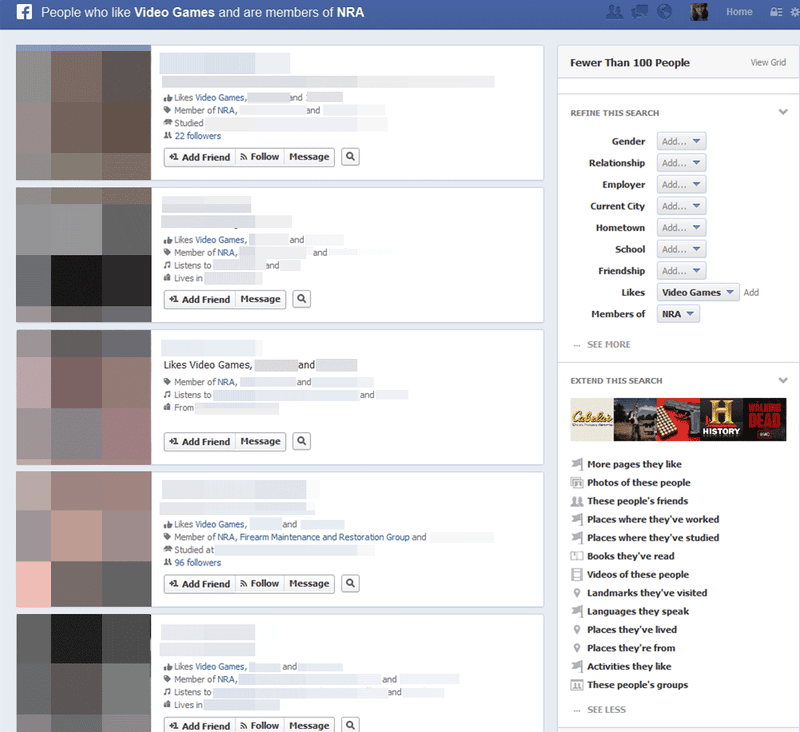Screen dimensions: 800x732
Task: Message the person with 22 followers
Action: [309, 157]
